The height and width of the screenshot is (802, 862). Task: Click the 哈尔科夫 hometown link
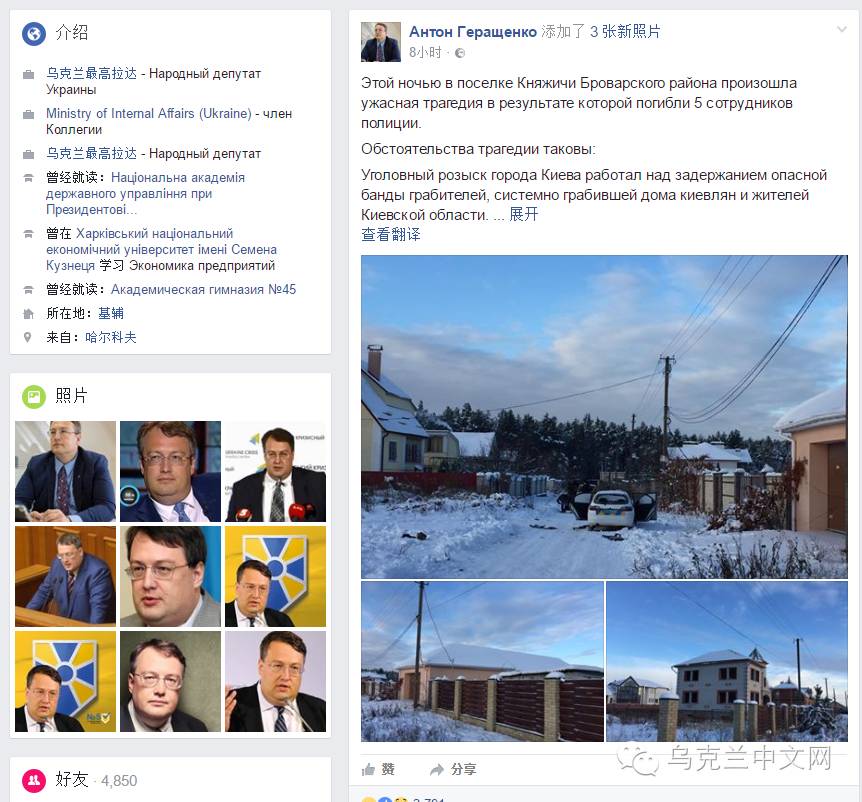pos(110,337)
